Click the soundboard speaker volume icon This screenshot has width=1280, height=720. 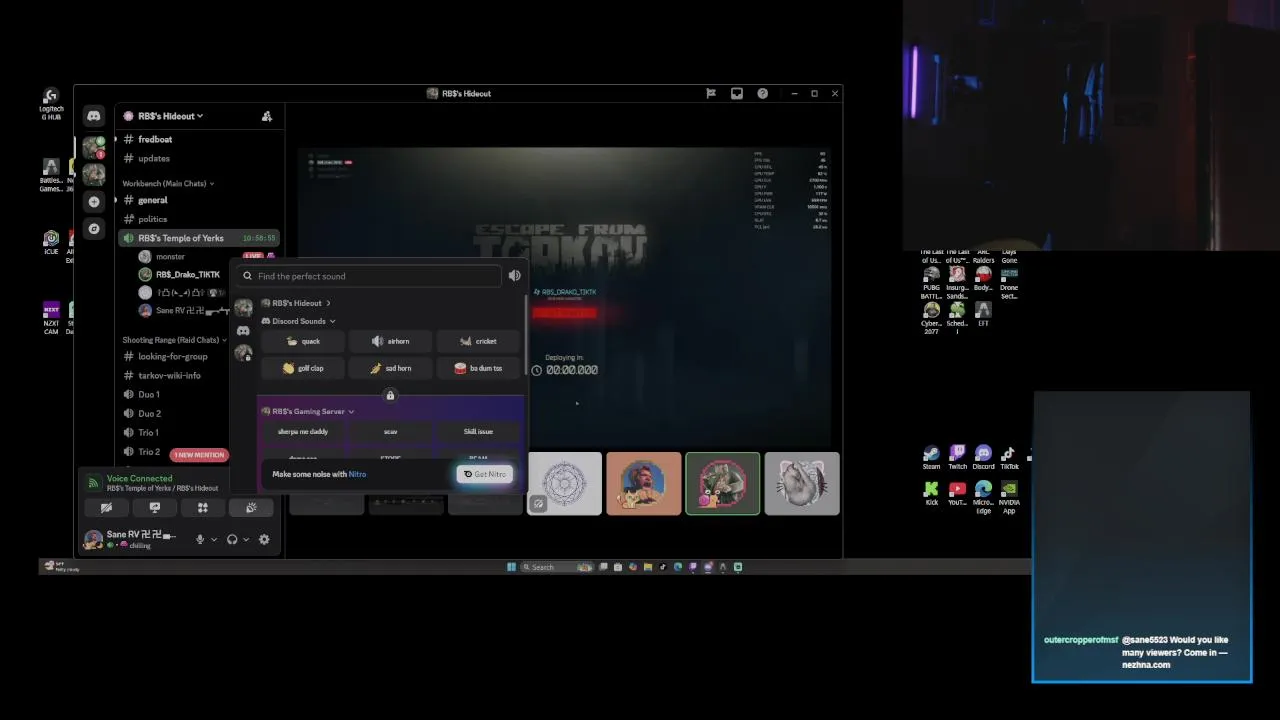tap(514, 276)
